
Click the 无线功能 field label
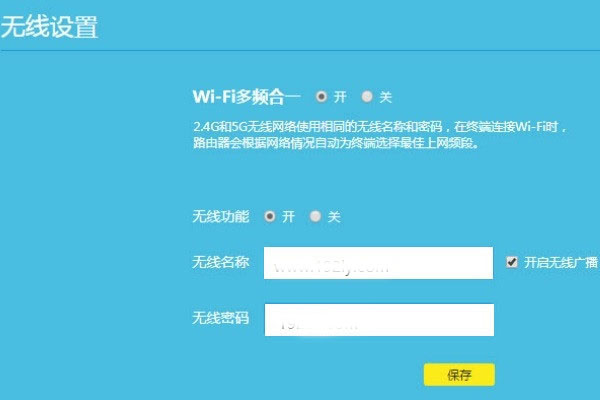tap(221, 217)
